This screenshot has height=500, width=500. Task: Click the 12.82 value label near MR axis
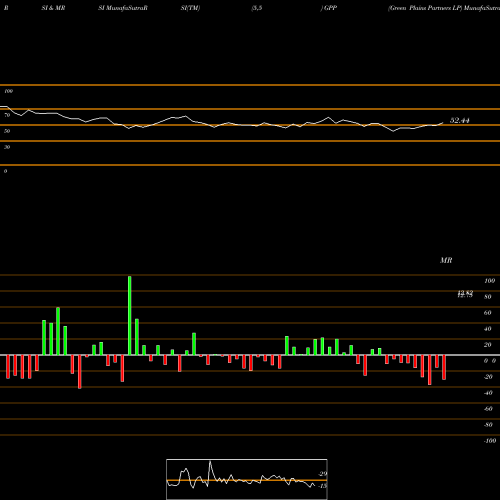465,294
